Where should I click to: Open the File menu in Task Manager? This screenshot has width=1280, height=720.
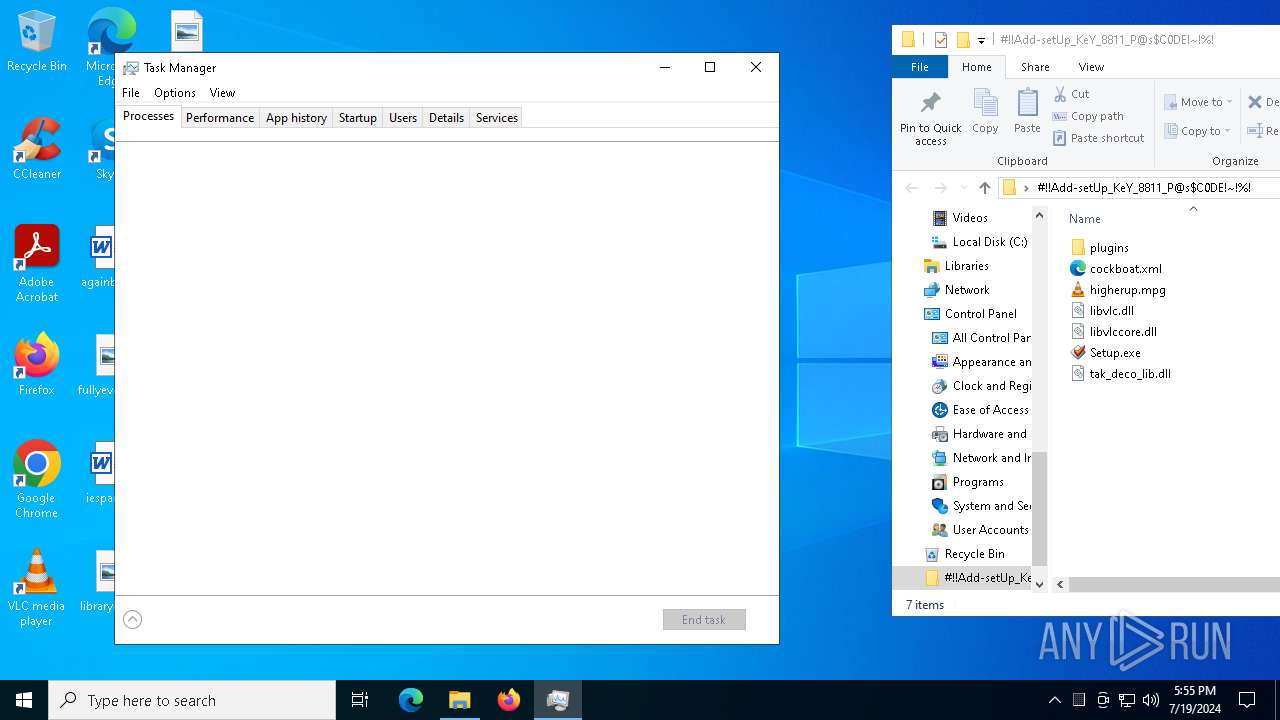(x=131, y=93)
